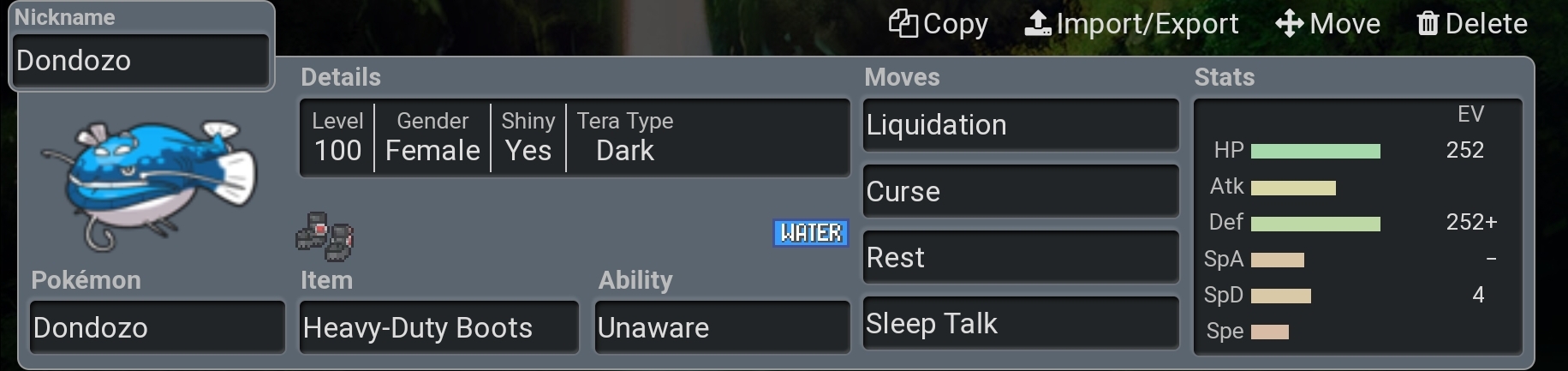Open the Pokémon species selector
The height and width of the screenshot is (371, 1568).
(158, 327)
